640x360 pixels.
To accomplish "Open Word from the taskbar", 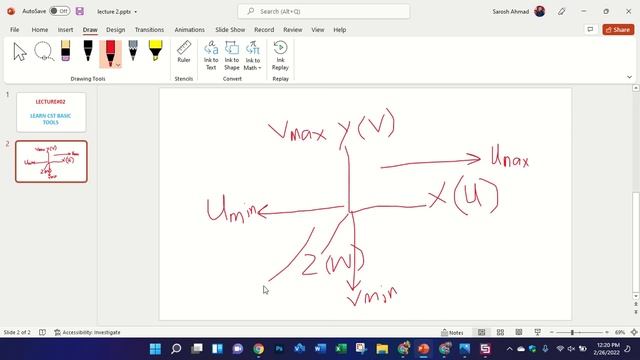I will click(320, 349).
